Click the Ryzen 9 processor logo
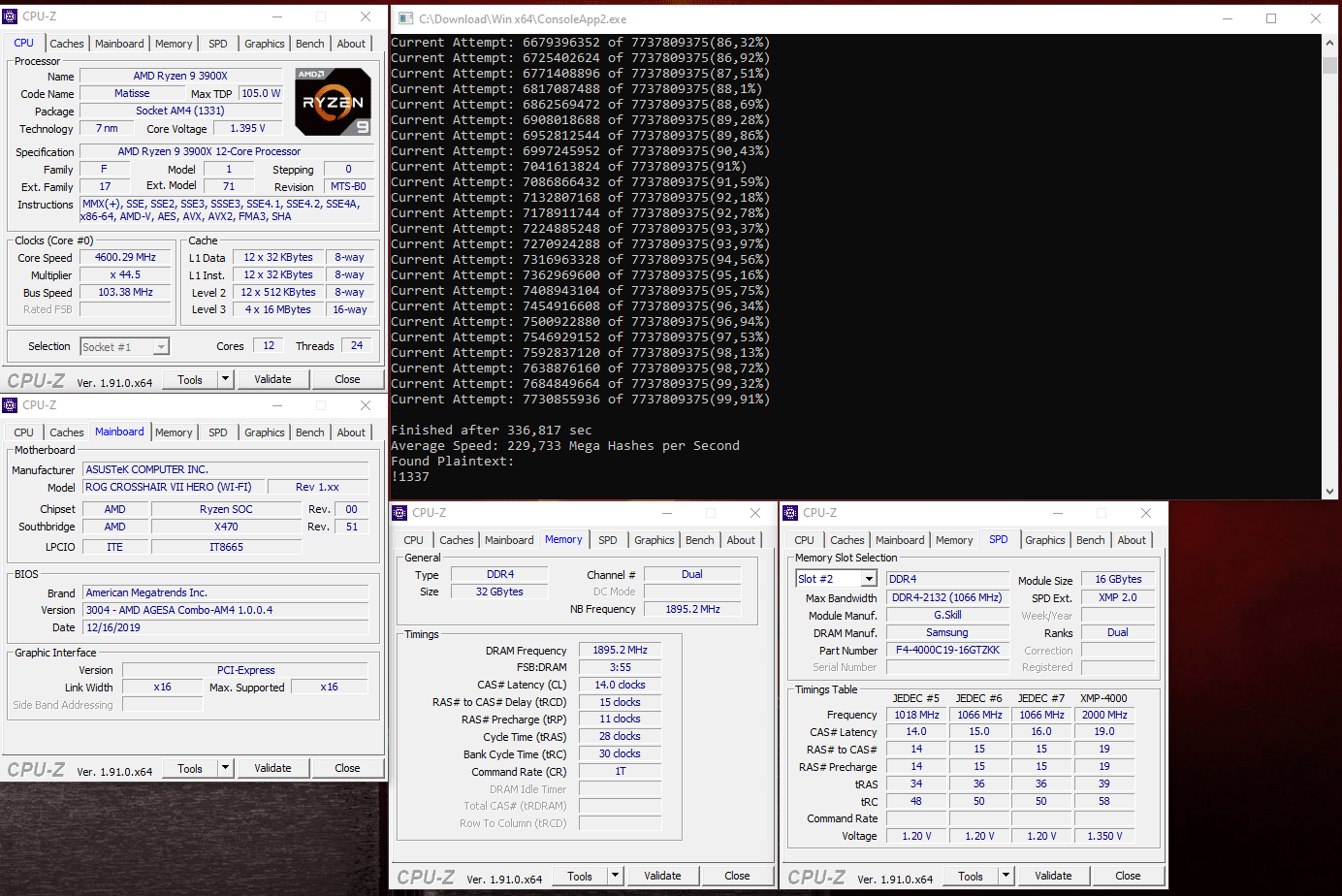Viewport: 1342px width, 896px height. coord(333,101)
